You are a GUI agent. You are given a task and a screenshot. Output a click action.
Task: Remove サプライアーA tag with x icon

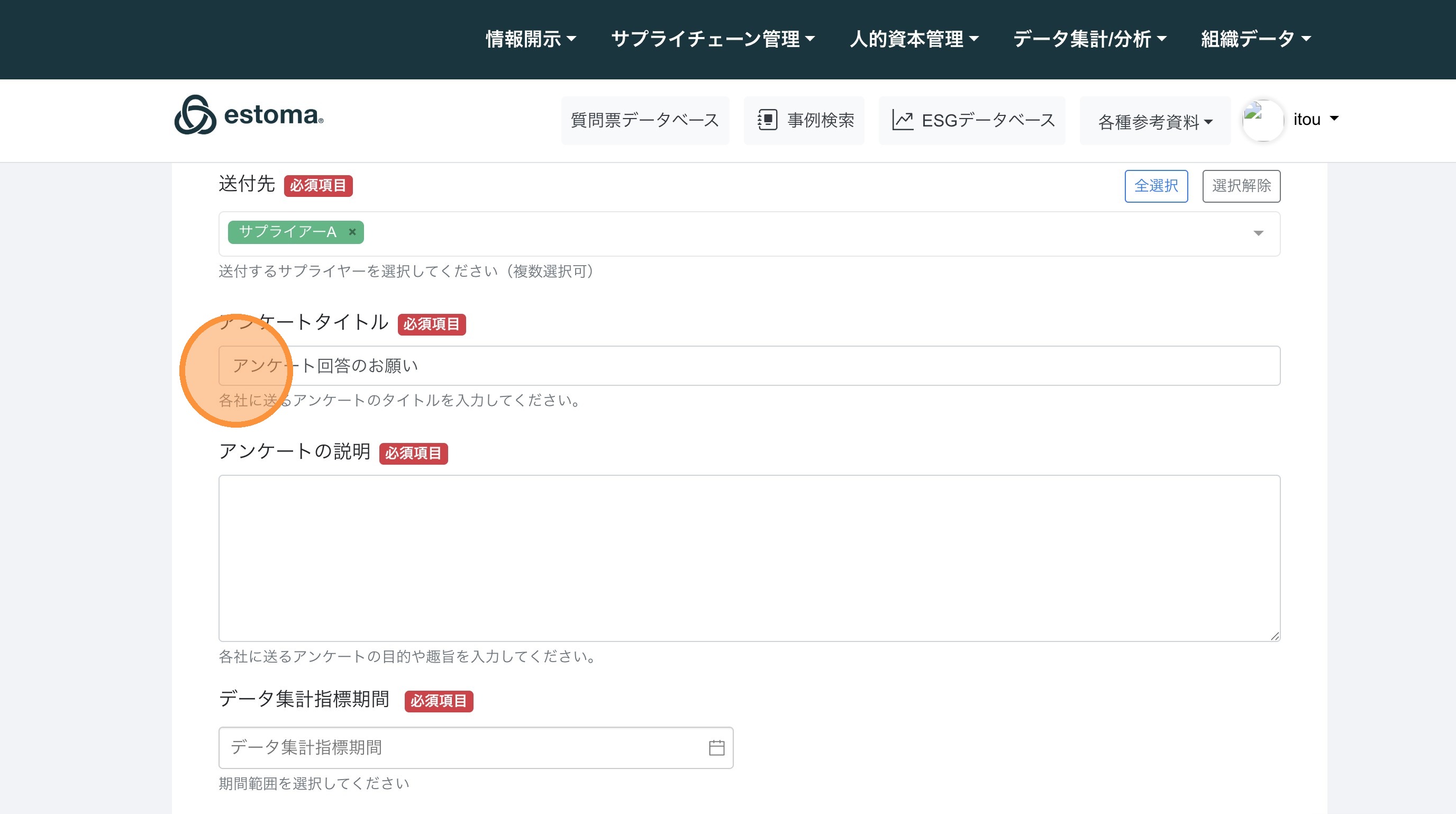[x=352, y=232]
